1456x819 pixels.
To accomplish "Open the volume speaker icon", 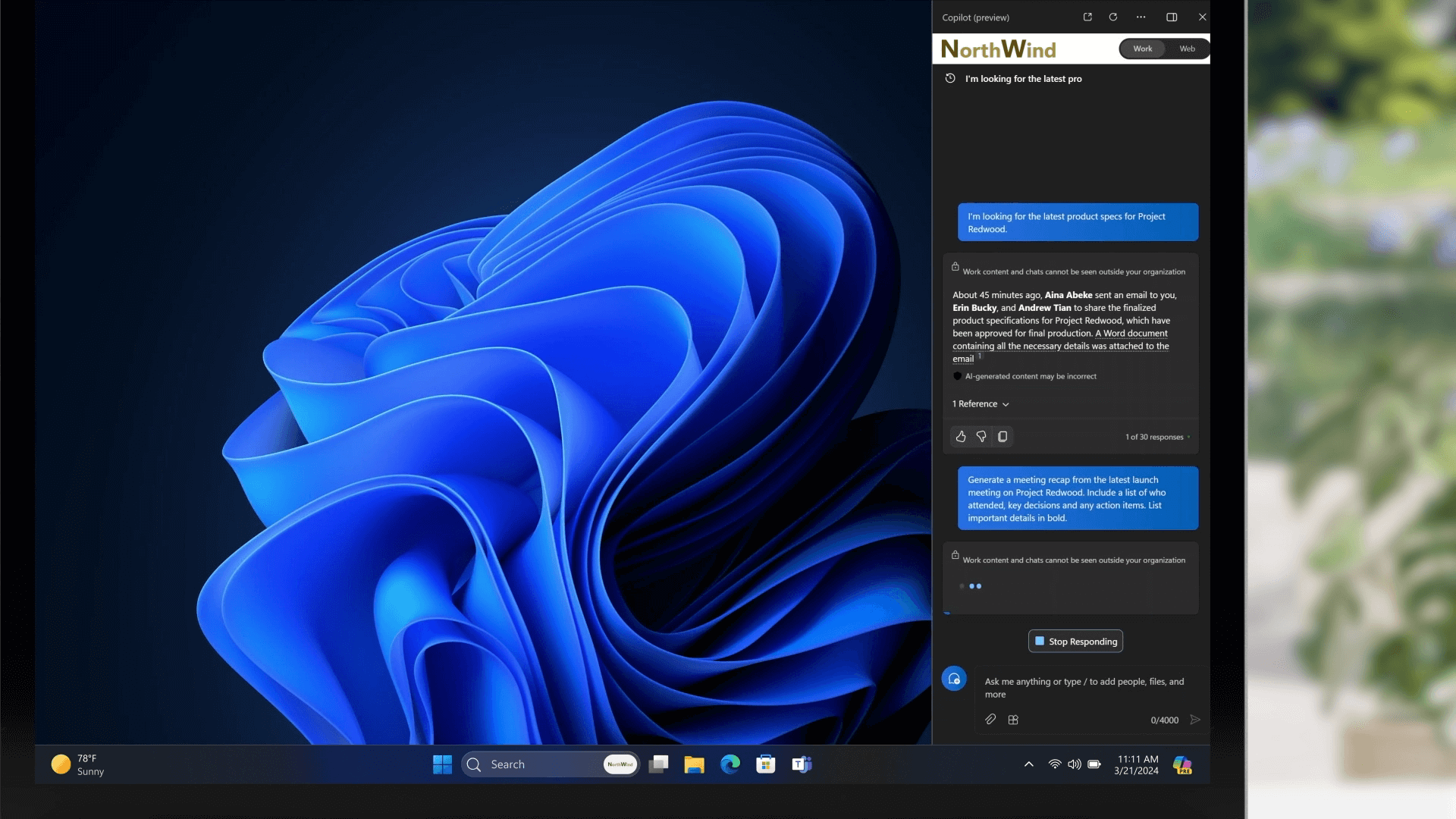I will [1075, 764].
